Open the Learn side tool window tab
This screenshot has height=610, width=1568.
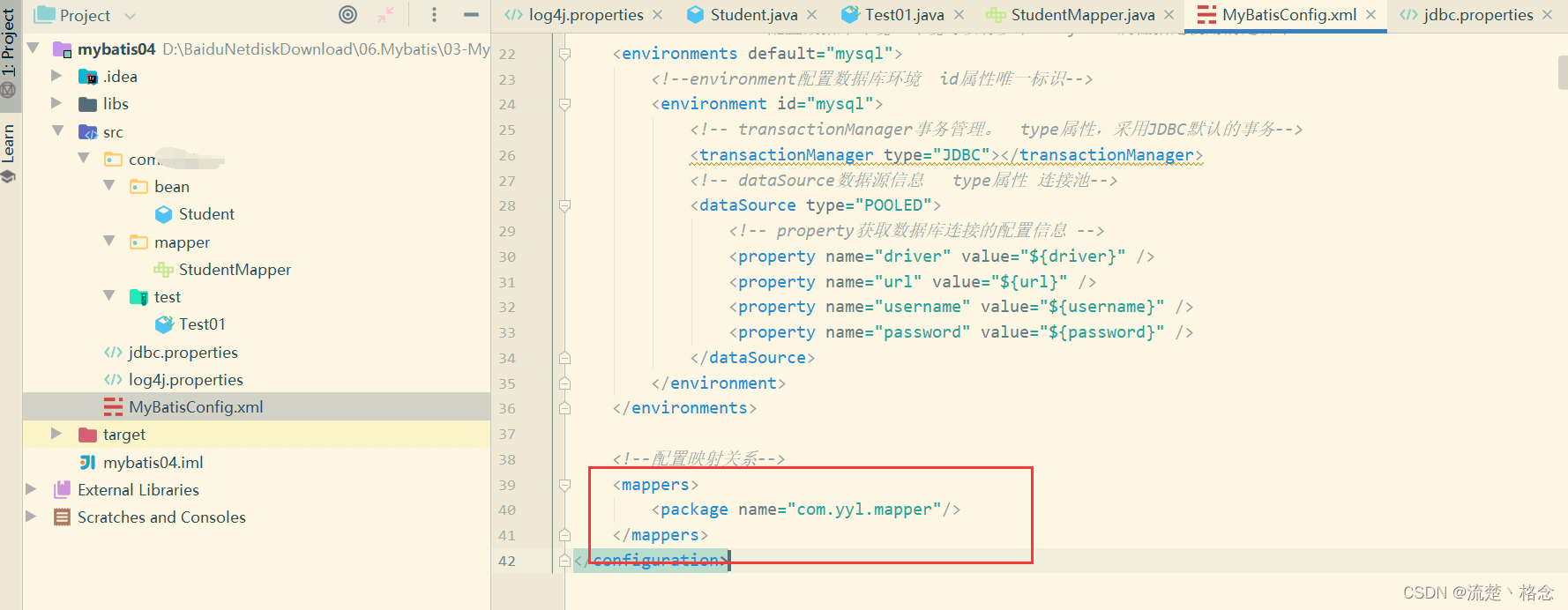click(9, 152)
